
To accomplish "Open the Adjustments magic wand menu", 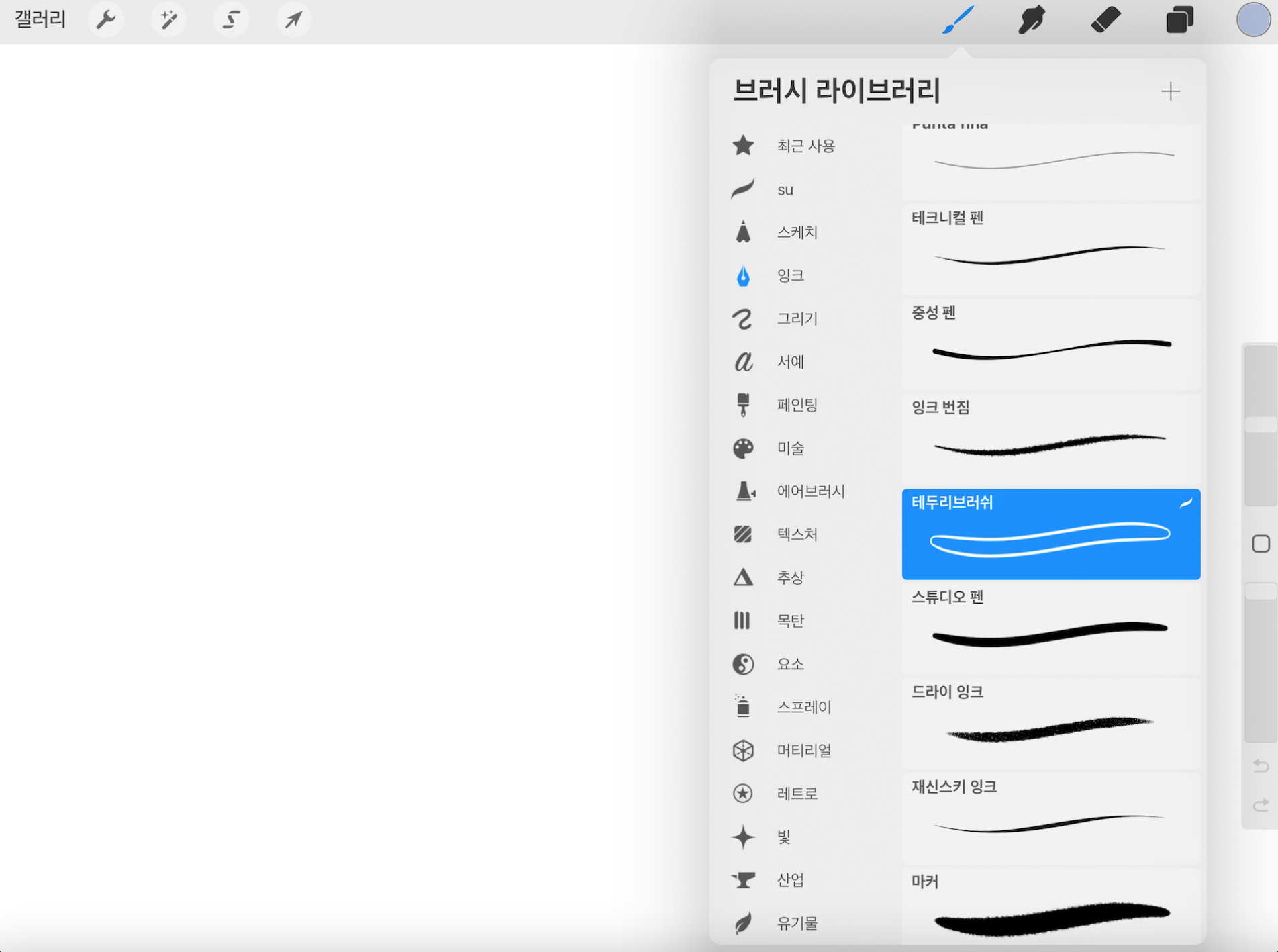I will [x=168, y=19].
